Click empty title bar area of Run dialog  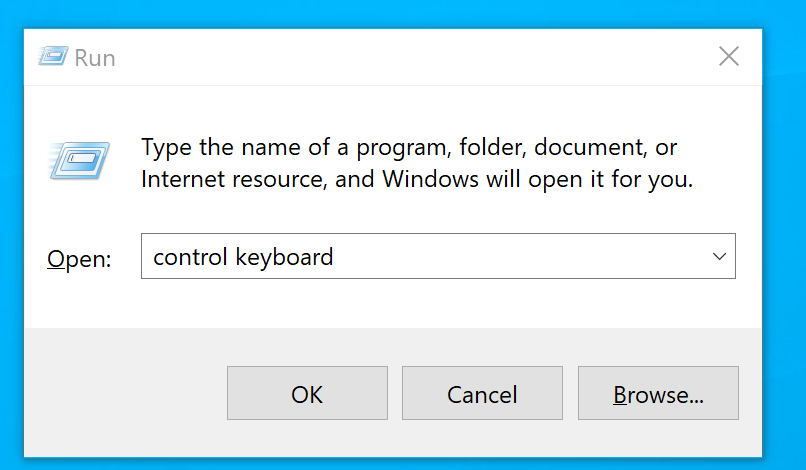tap(400, 57)
